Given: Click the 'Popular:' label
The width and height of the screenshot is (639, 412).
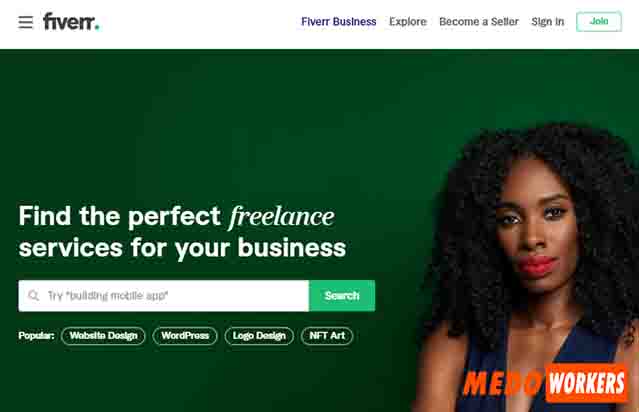Looking at the screenshot, I should 36,335.
